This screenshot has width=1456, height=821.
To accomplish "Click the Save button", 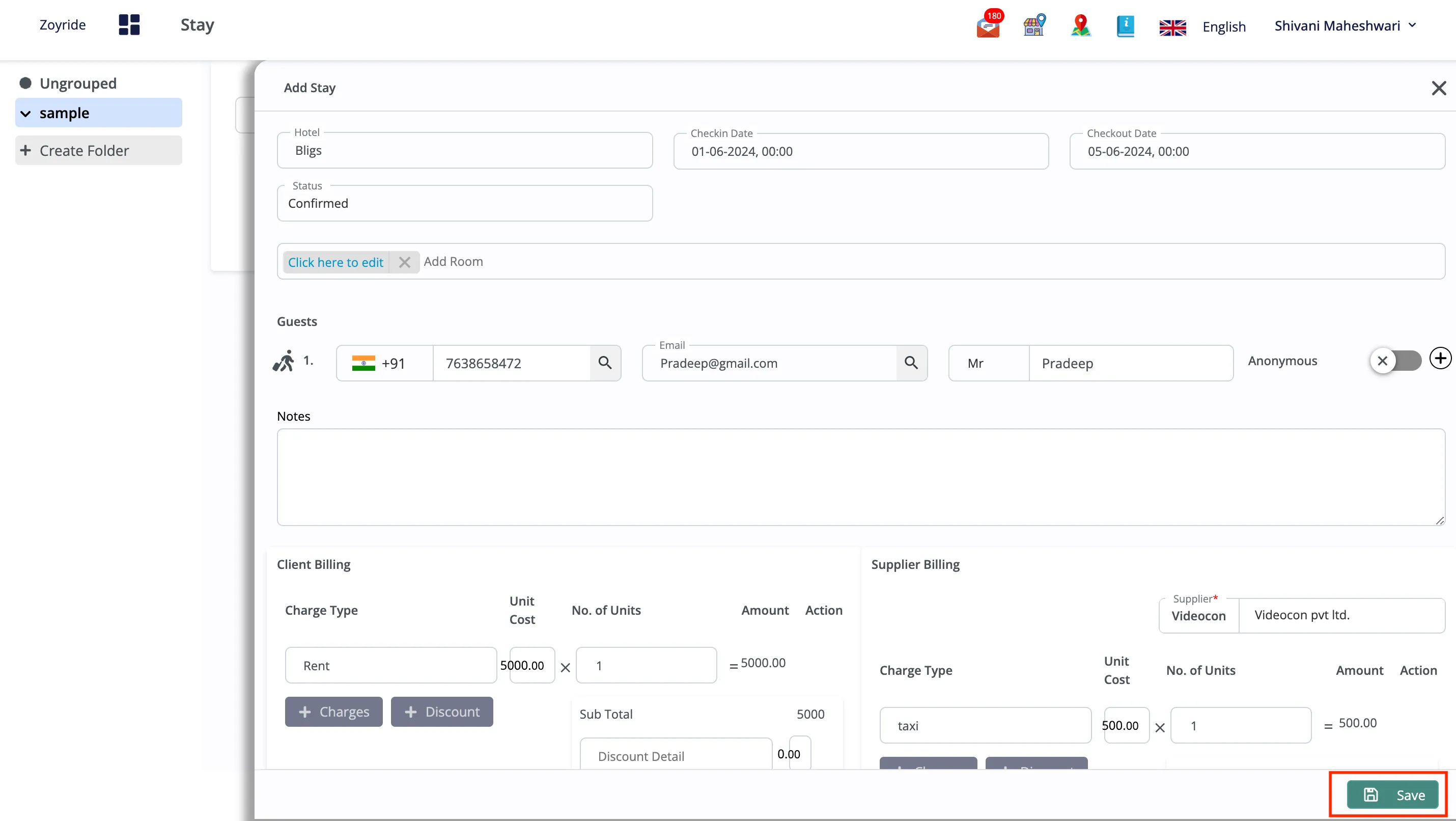I will (1393, 795).
